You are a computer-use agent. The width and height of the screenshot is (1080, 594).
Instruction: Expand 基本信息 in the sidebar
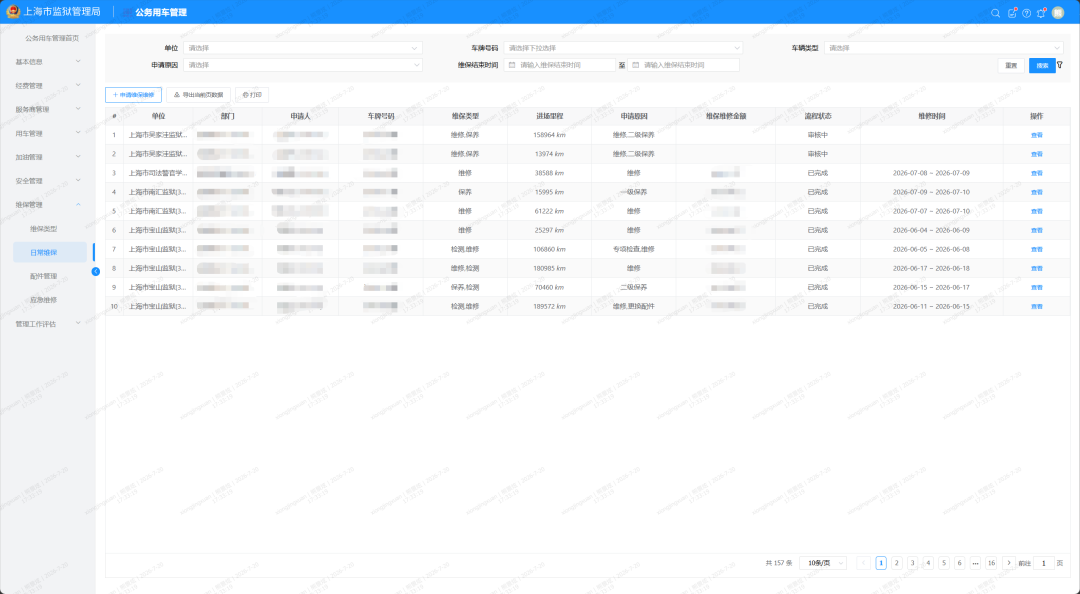pyautogui.click(x=48, y=62)
